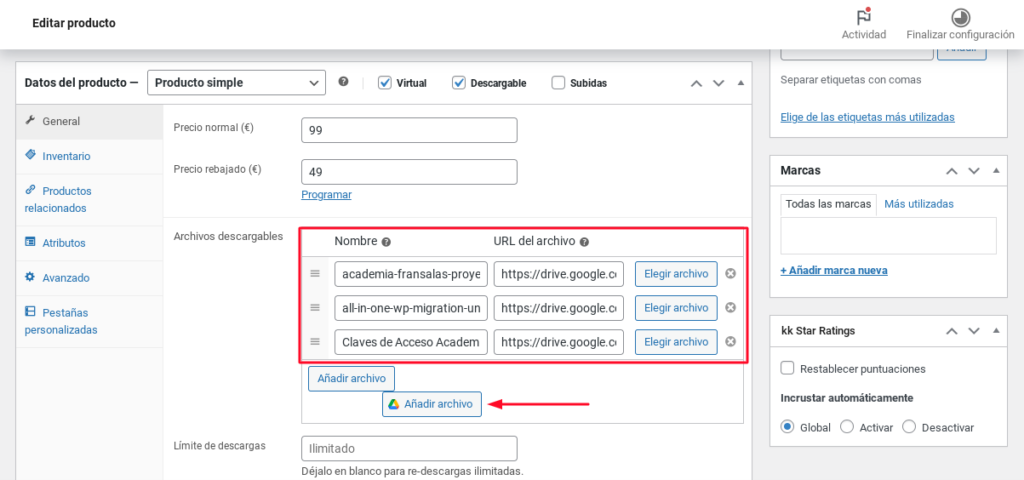
Task: Focus the Límite de descargas field
Action: tap(409, 449)
